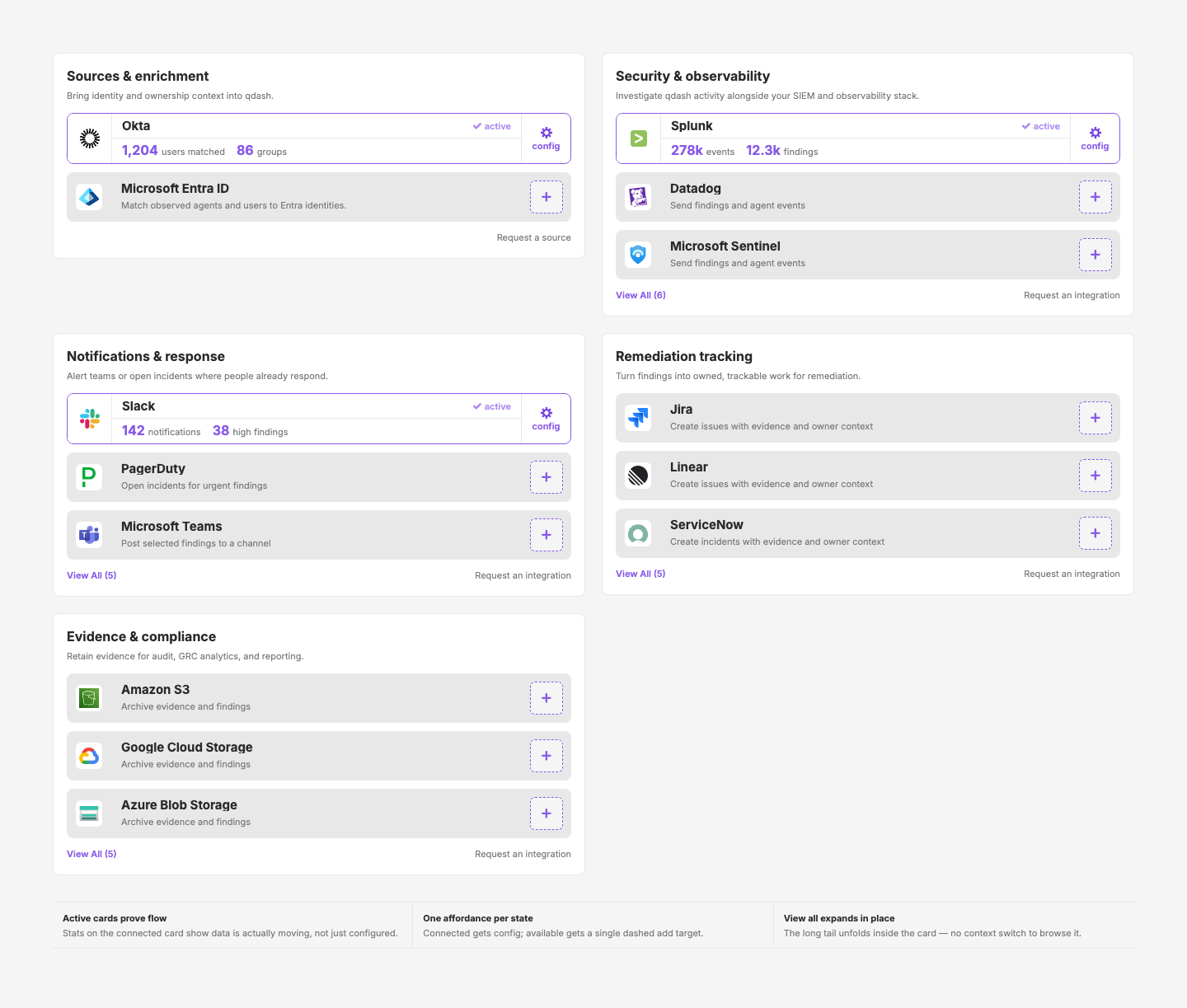Click Okta's active status badge
Viewport: 1187px width, 1008px height.
(492, 126)
